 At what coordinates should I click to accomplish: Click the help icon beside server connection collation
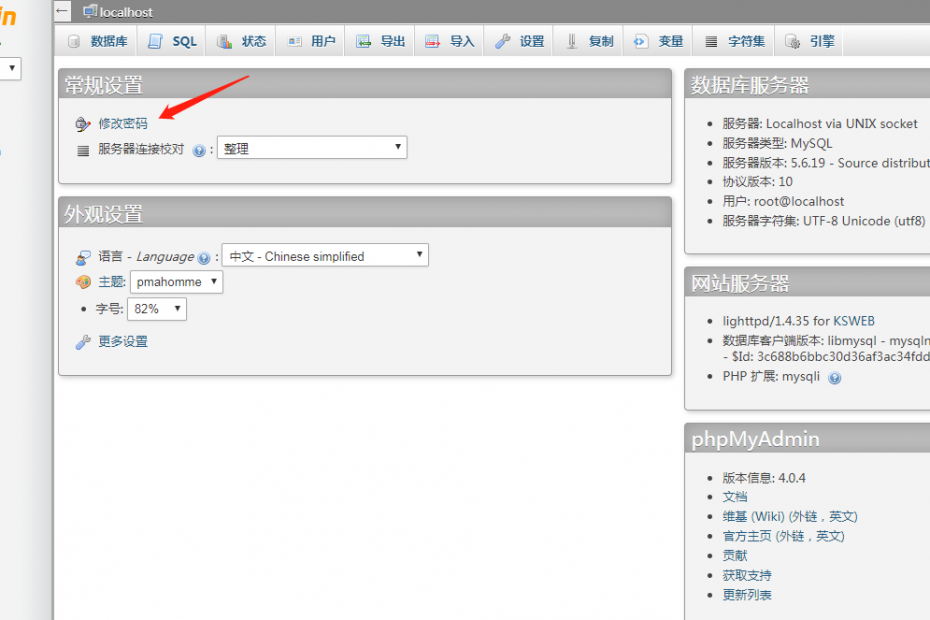click(199, 150)
